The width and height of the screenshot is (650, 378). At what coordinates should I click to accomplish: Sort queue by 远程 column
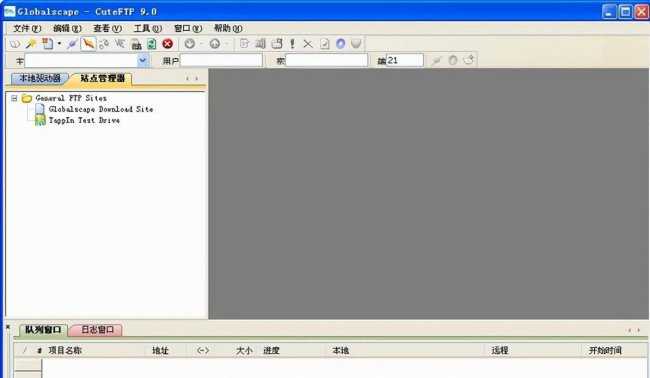500,351
